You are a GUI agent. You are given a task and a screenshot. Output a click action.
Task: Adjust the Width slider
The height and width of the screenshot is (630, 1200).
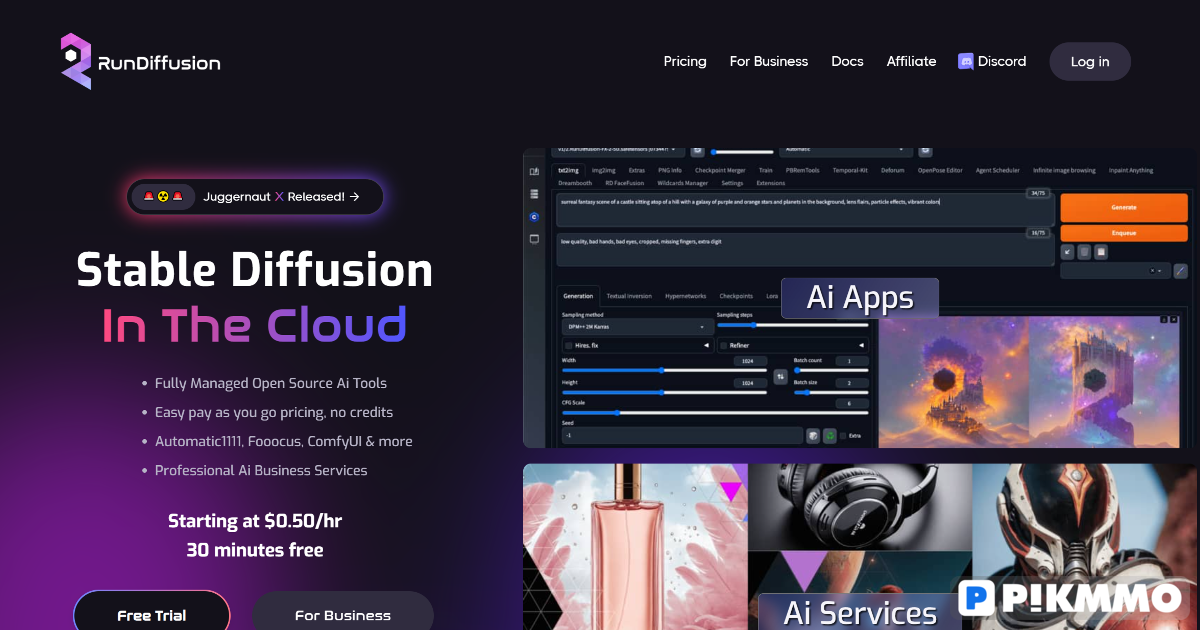[664, 370]
